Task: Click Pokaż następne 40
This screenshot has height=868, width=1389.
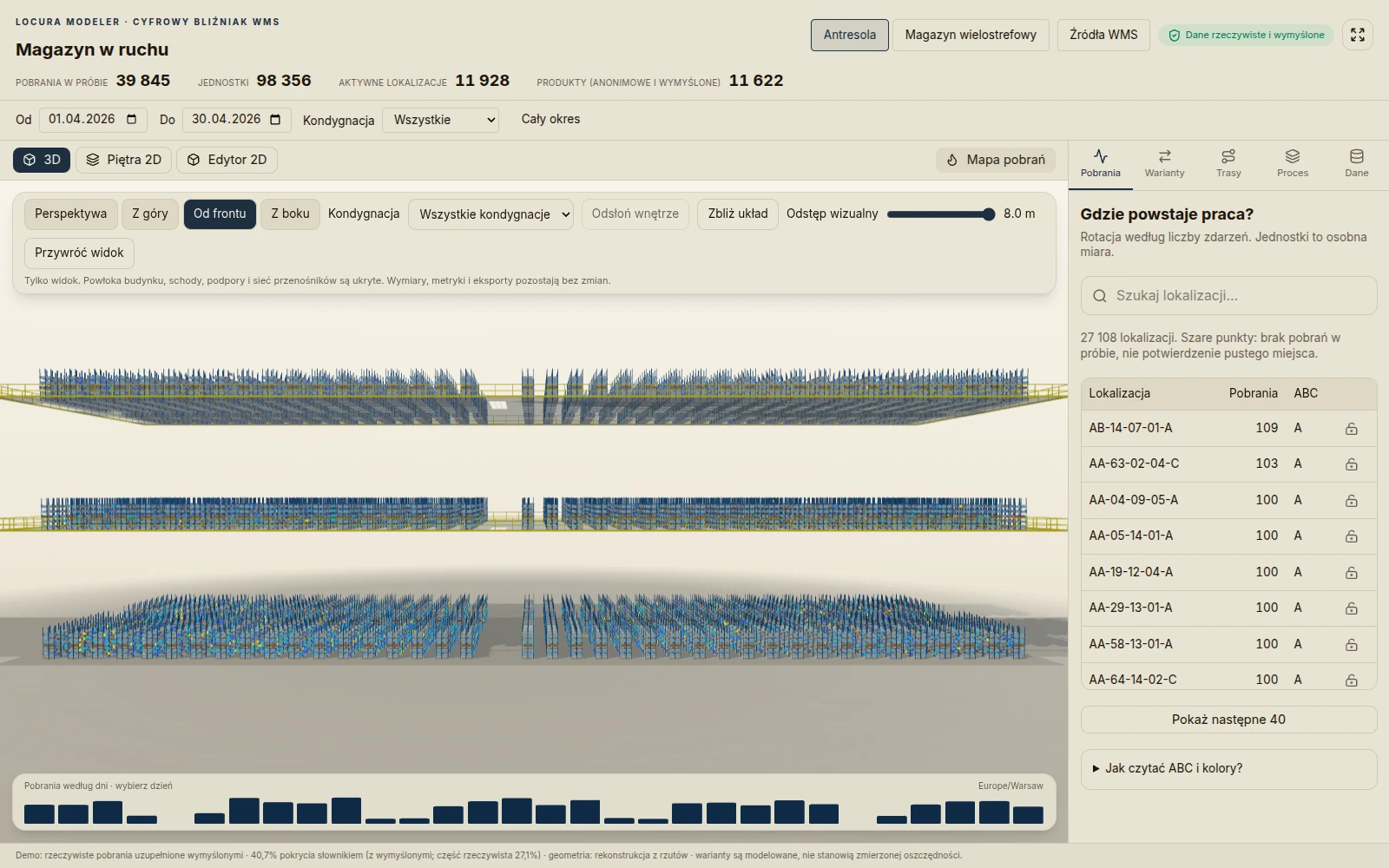Action: coord(1228,720)
